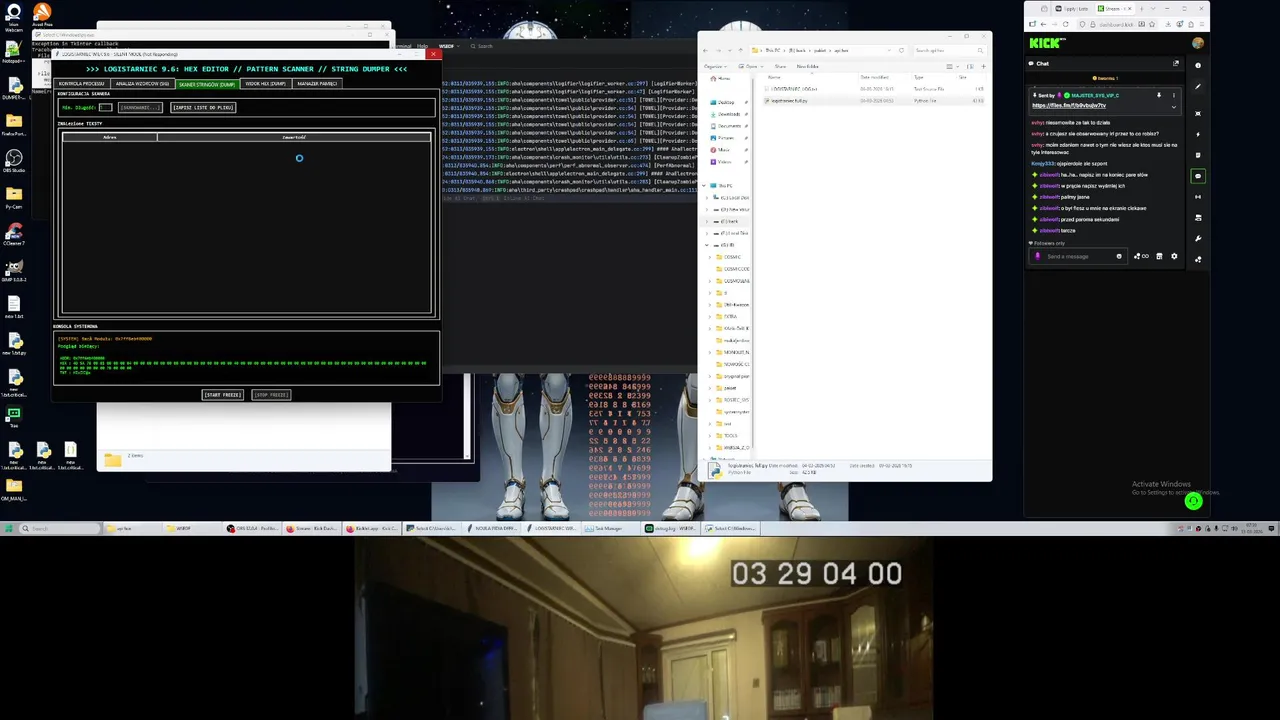Reload the Kick browser page
The width and height of the screenshot is (1280, 720).
tap(1064, 24)
